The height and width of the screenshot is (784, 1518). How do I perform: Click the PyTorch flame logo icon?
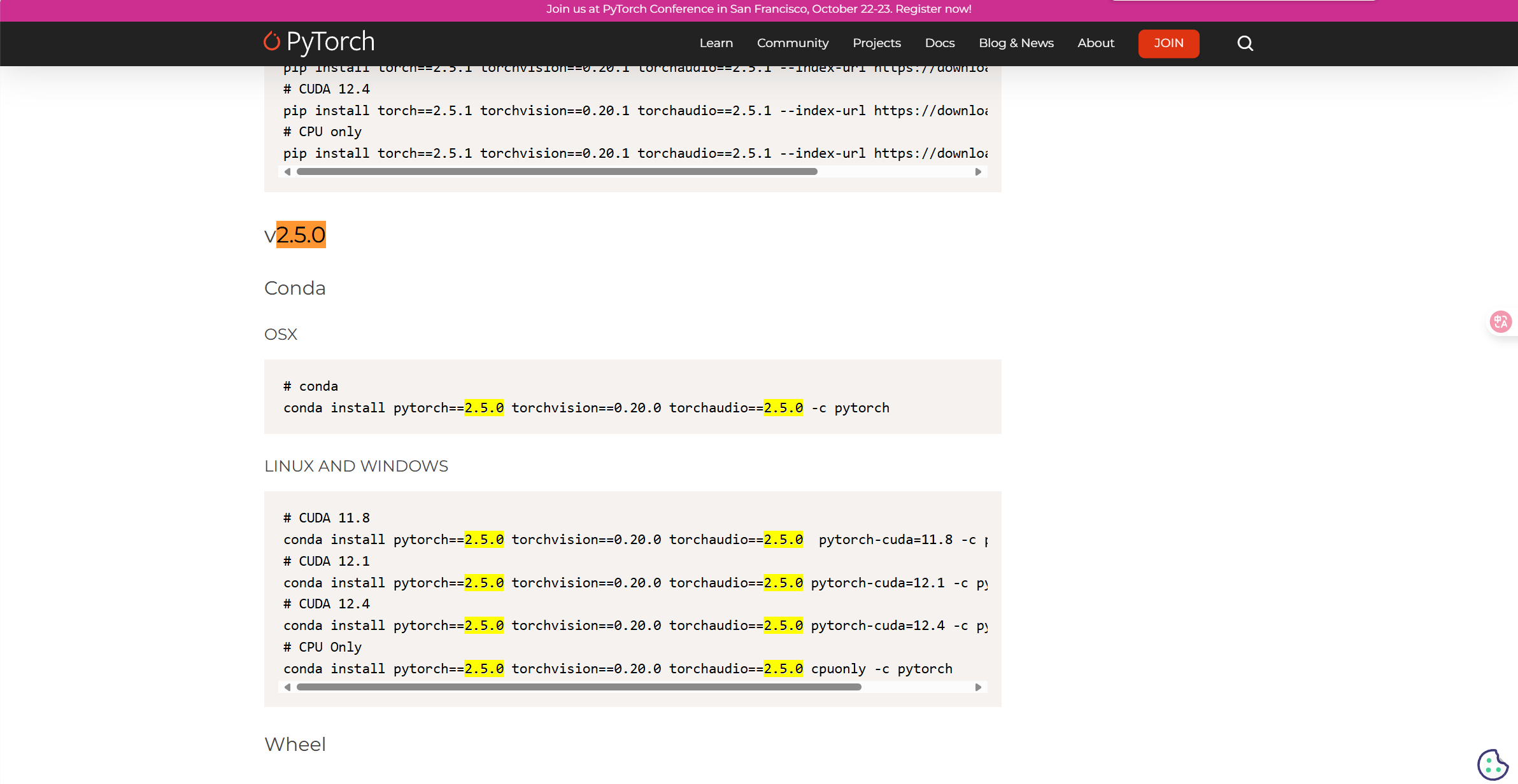point(272,41)
